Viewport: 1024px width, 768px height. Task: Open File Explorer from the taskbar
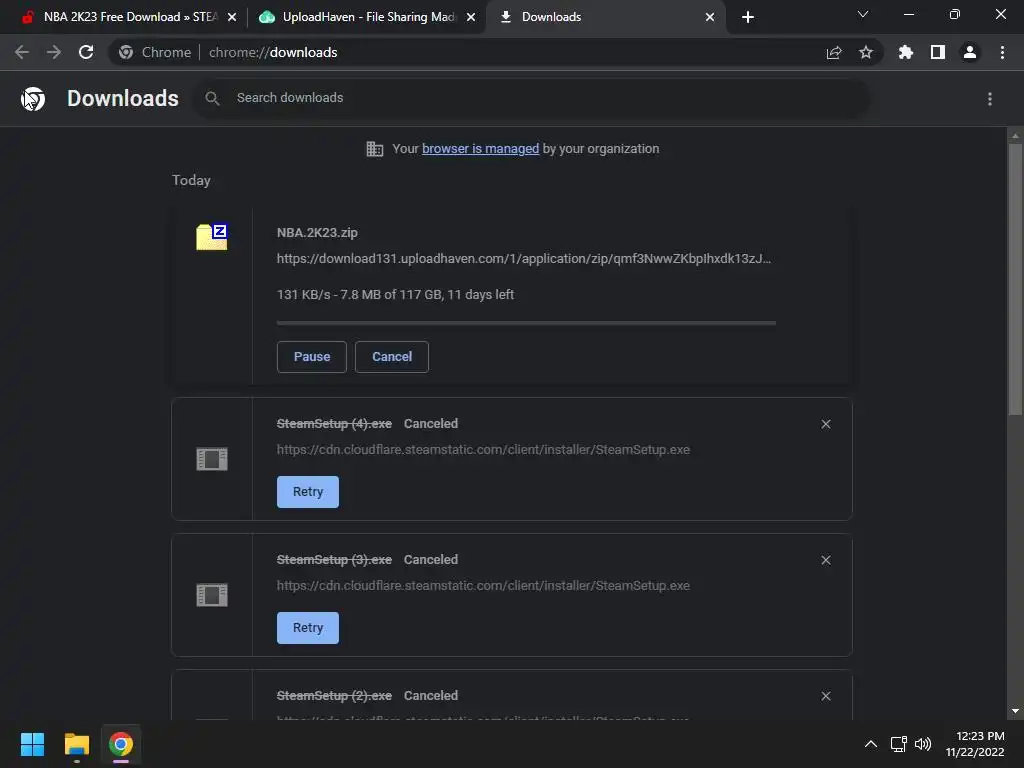tap(76, 744)
